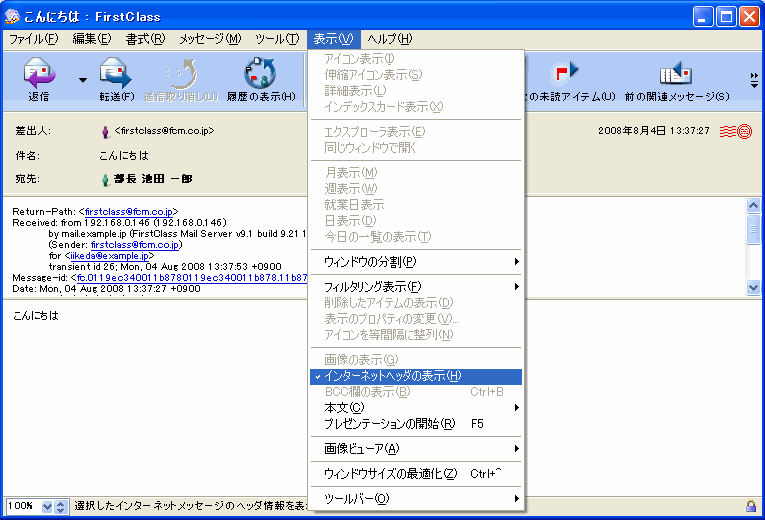Open the dropdown arrow next to 返信

[83, 80]
